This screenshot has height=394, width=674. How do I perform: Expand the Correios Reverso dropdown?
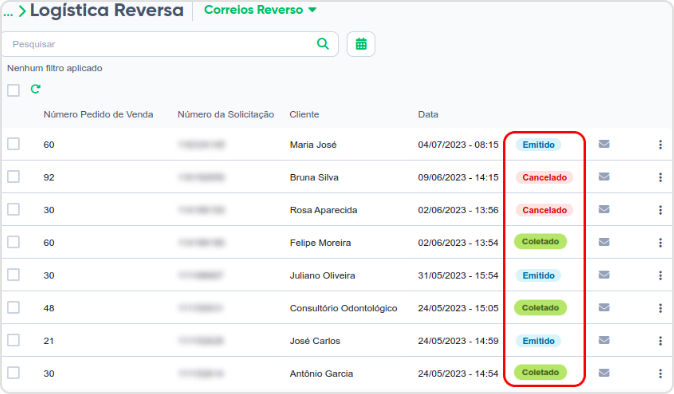pos(260,10)
